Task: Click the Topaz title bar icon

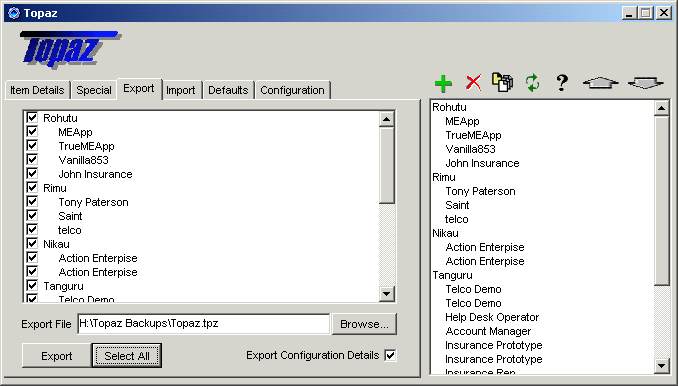Action: (x=14, y=13)
